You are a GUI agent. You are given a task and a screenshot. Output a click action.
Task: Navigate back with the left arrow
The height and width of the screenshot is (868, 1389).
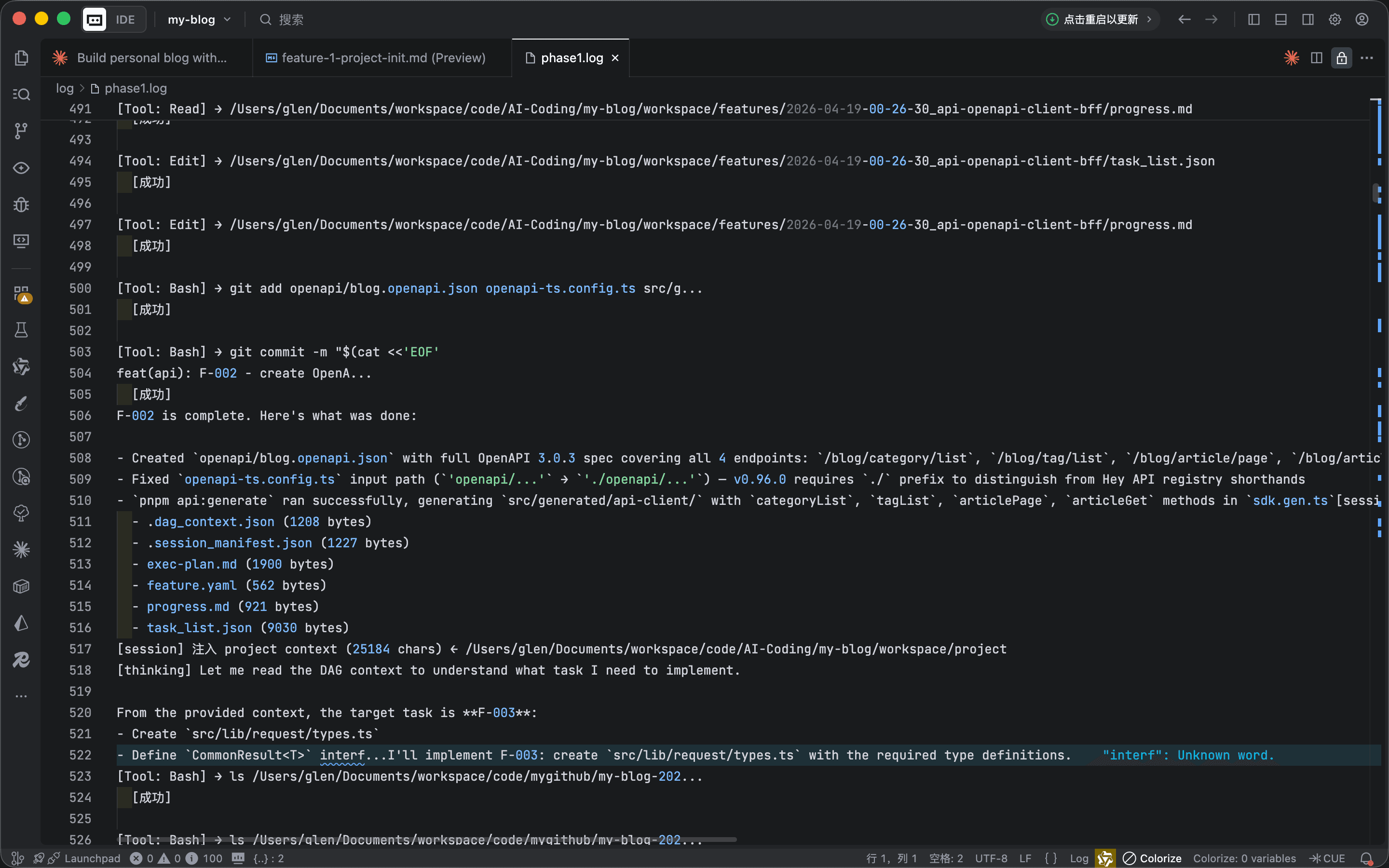point(1185,19)
